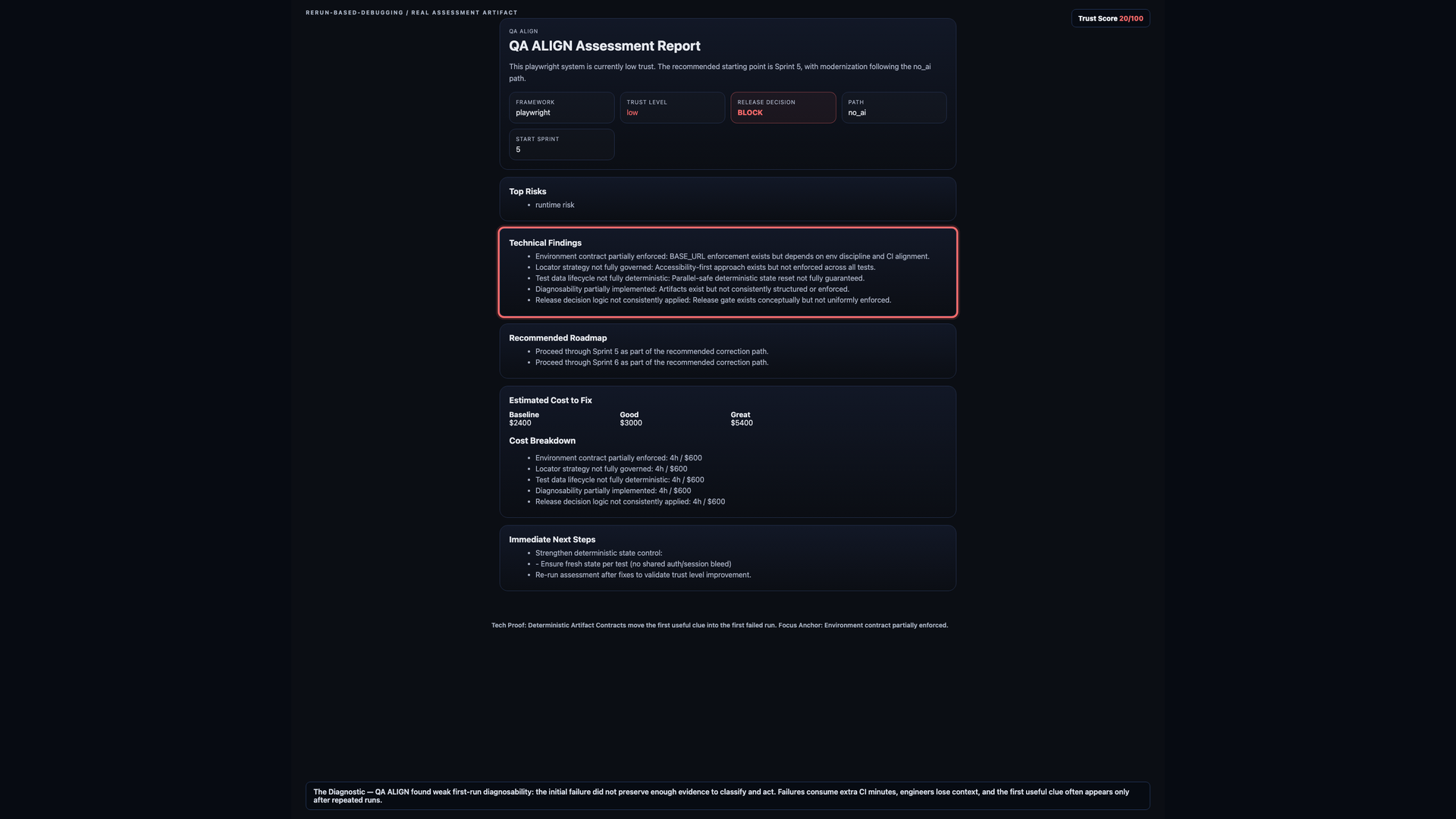Select the TRUST LEVEL low card
This screenshot has height=819, width=1456.
(x=672, y=108)
